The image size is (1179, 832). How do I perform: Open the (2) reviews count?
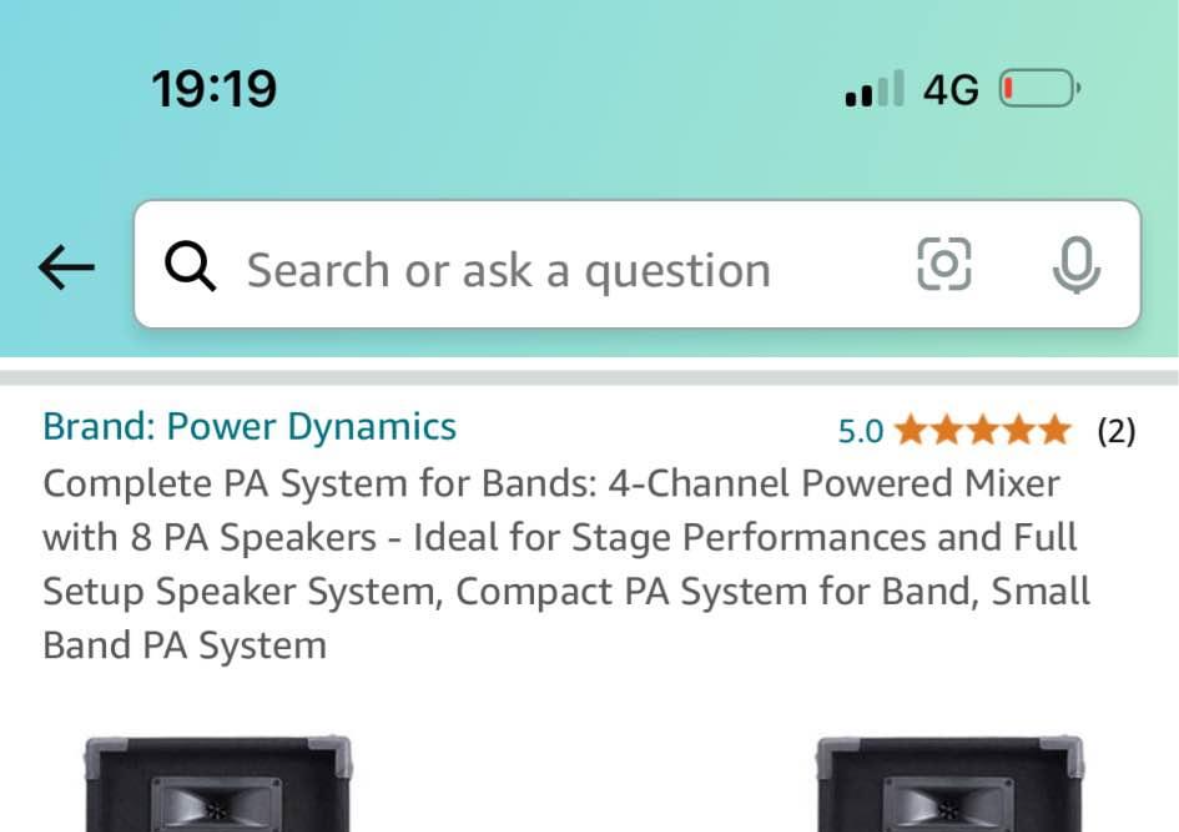[1116, 432]
